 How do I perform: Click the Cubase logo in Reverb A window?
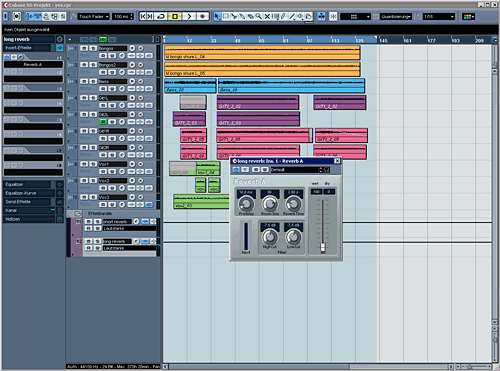(x=234, y=161)
